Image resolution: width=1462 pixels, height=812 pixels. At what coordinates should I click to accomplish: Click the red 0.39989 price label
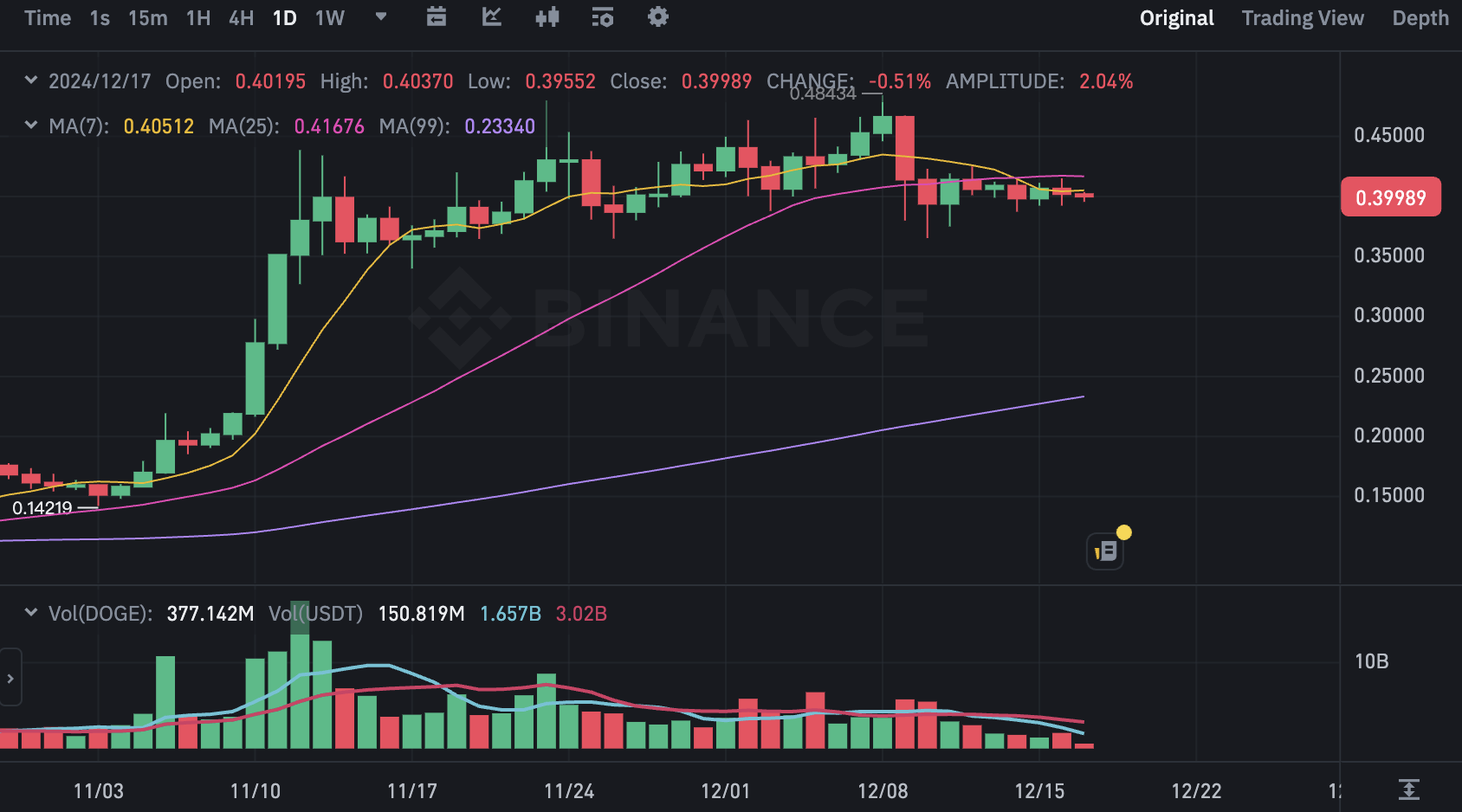pos(1390,197)
